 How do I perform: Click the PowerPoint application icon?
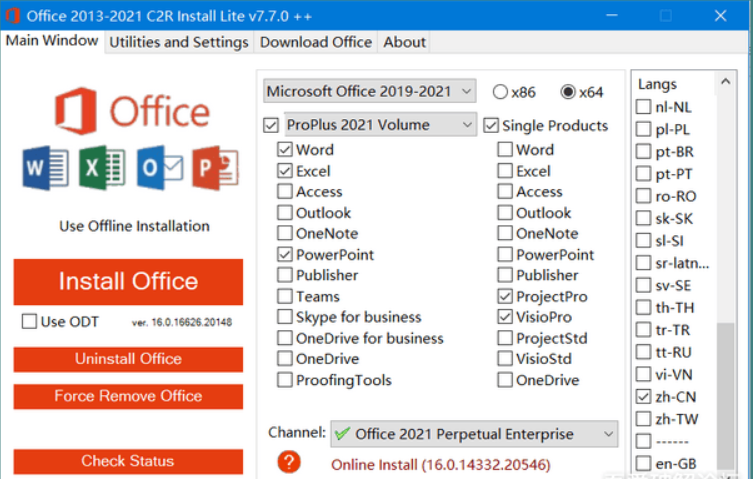(215, 168)
